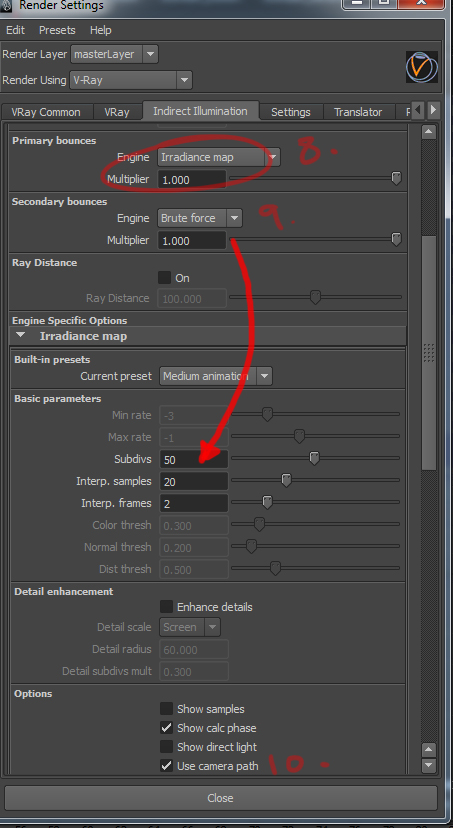Enable the Show direct light checkbox
Viewport: 453px width, 828px height.
166,747
